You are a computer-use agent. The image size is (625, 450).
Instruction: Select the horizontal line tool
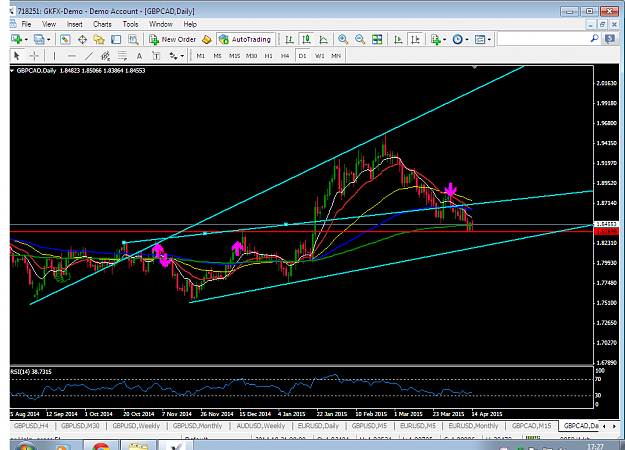[71, 56]
